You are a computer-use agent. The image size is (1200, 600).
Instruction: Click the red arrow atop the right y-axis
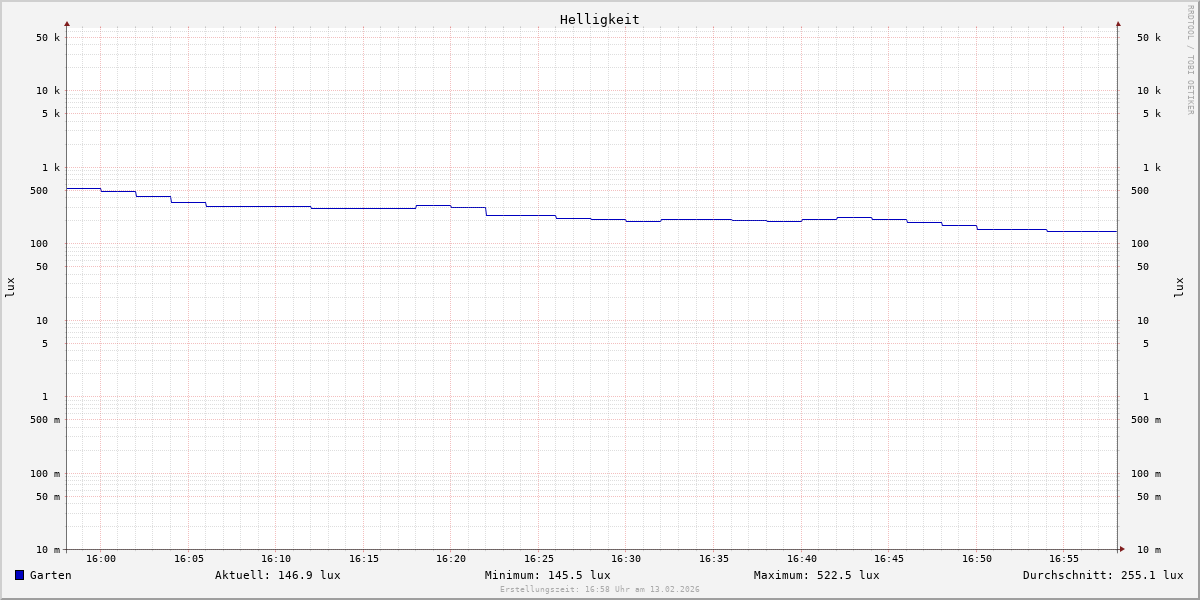coord(1118,23)
